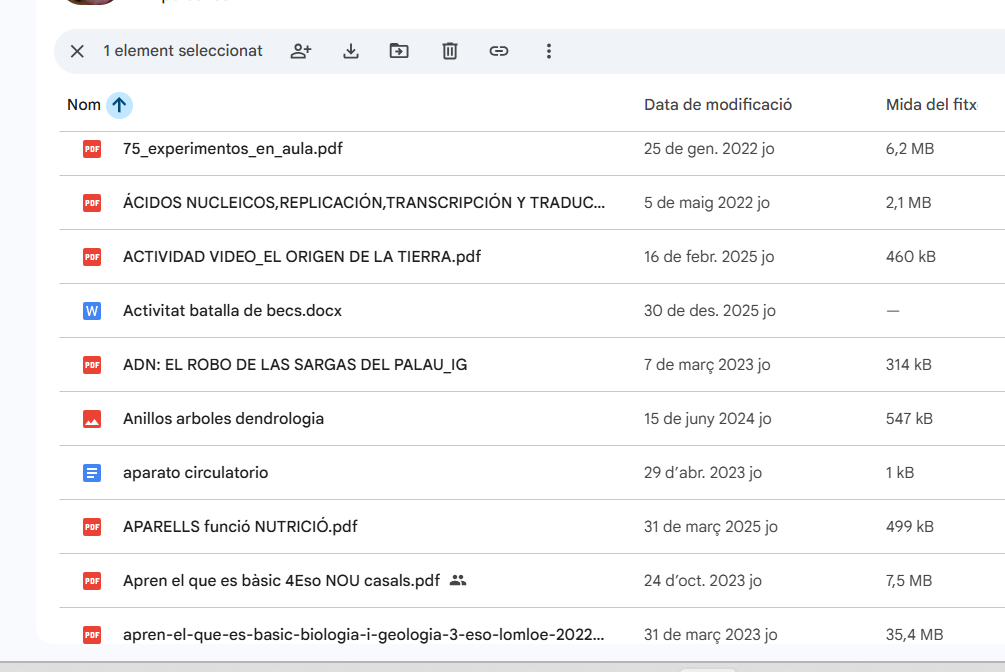Click the Word icon of Activitat batalla de becs.docx

(x=92, y=311)
